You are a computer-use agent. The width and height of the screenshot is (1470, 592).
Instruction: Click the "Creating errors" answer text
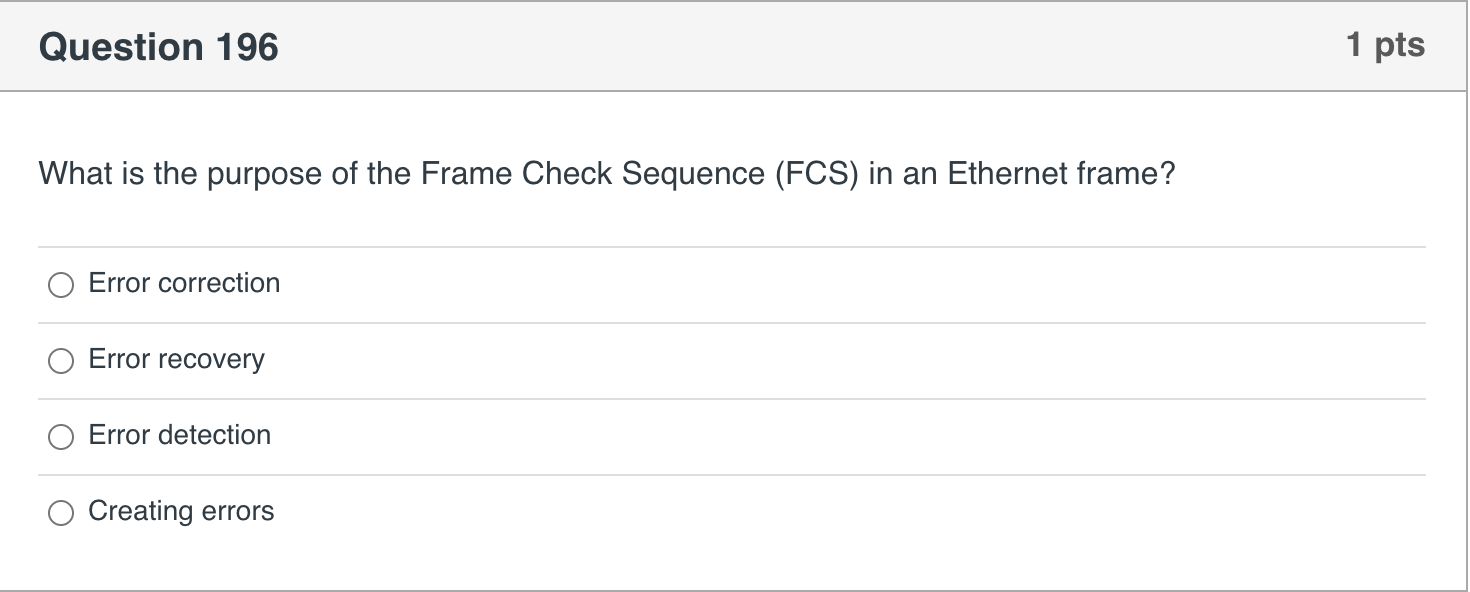coord(181,511)
